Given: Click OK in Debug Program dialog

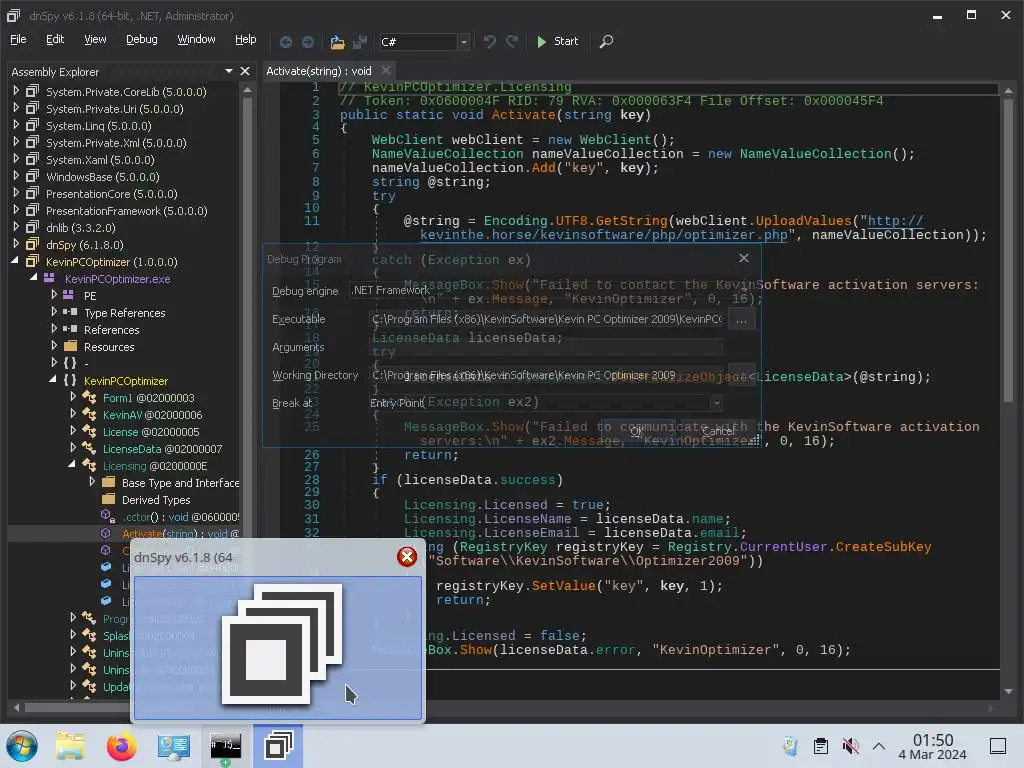Looking at the screenshot, I should 637,431.
